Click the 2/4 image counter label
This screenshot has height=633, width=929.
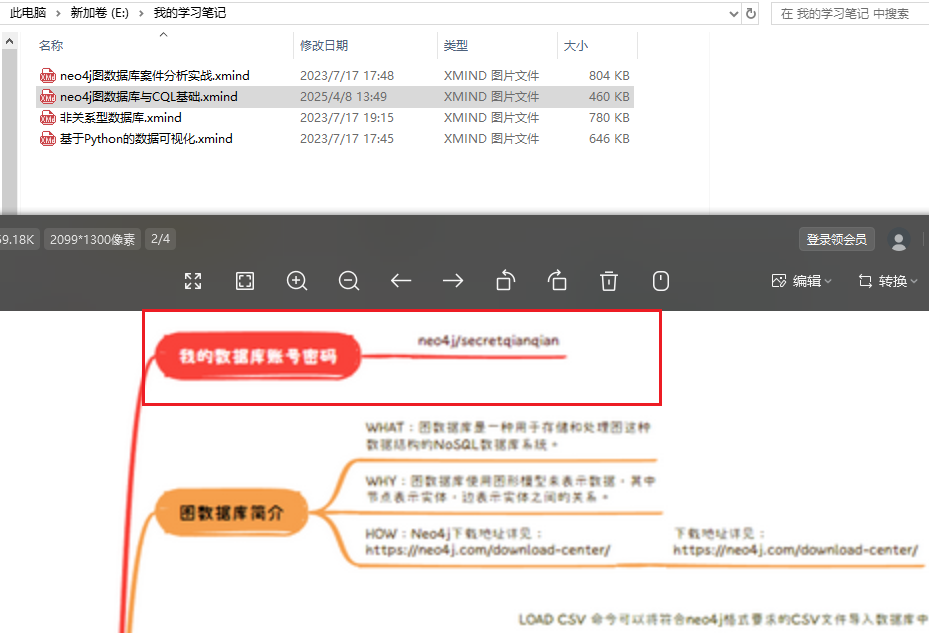pos(161,239)
